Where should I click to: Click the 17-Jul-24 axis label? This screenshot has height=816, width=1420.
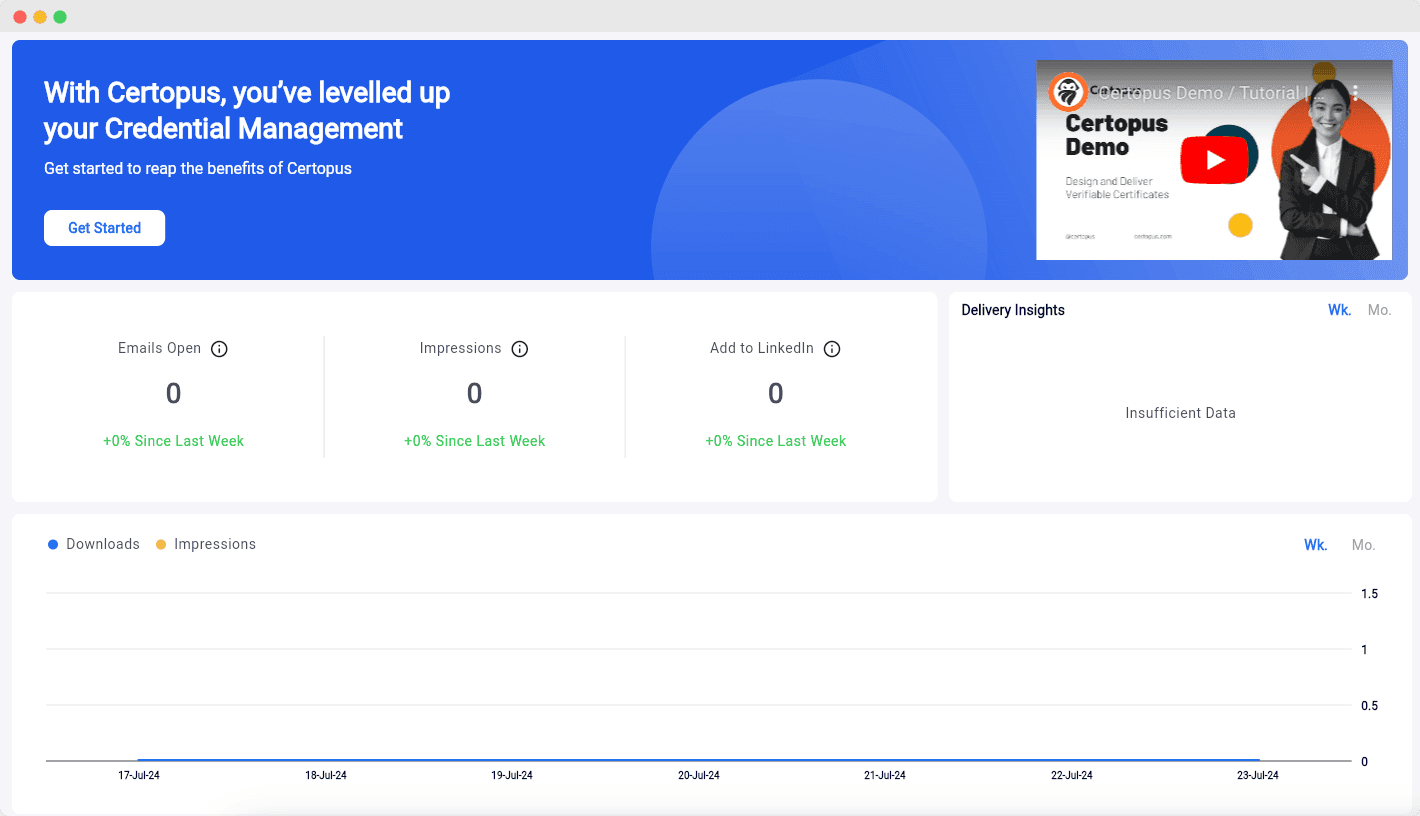[140, 775]
